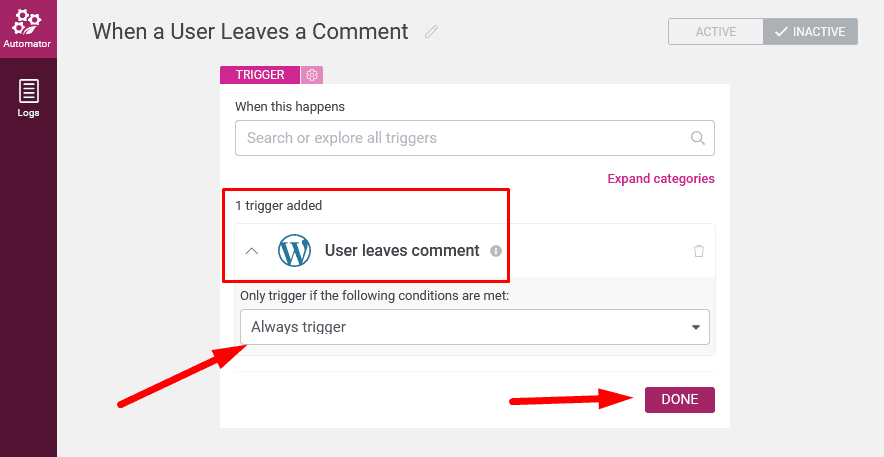Click the User leaves comment trigger title
The width and height of the screenshot is (884, 457).
(x=402, y=251)
